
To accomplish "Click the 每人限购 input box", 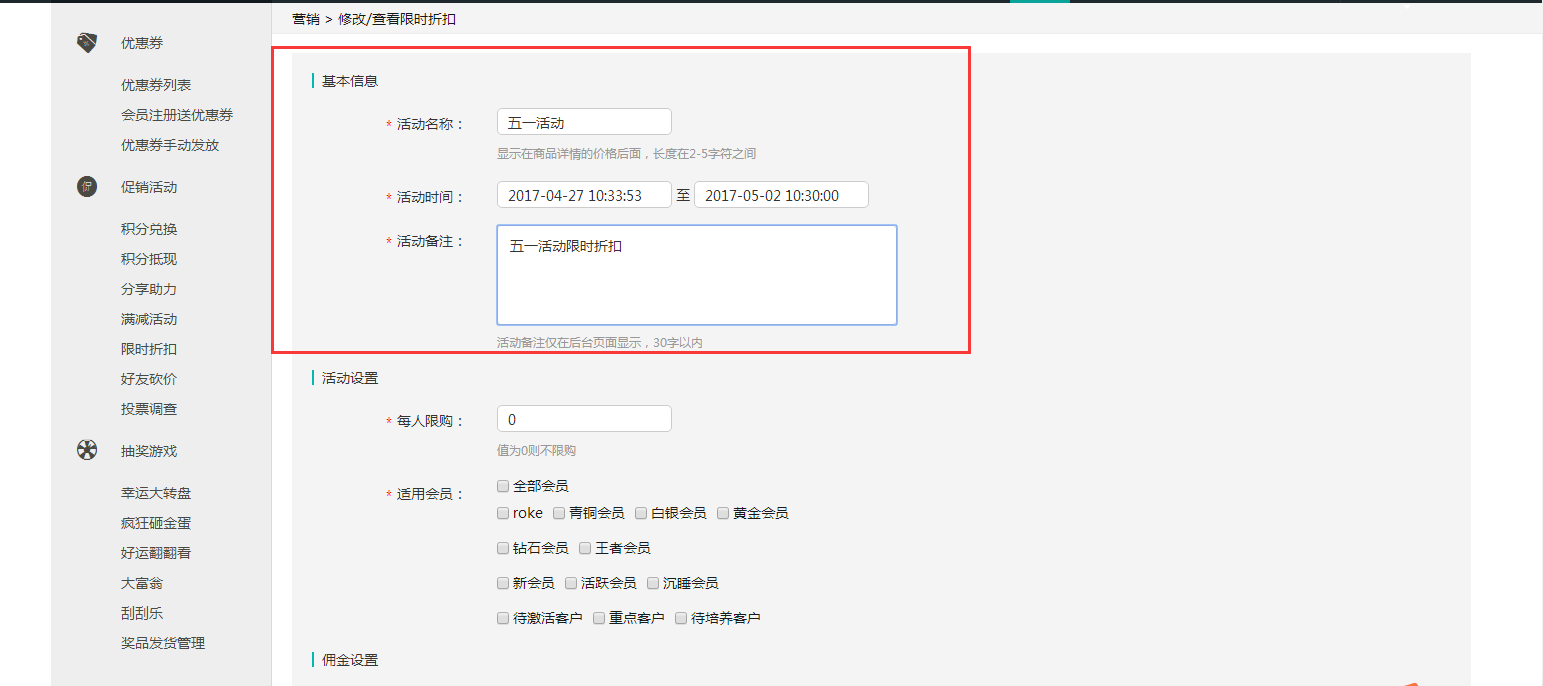I will point(584,419).
